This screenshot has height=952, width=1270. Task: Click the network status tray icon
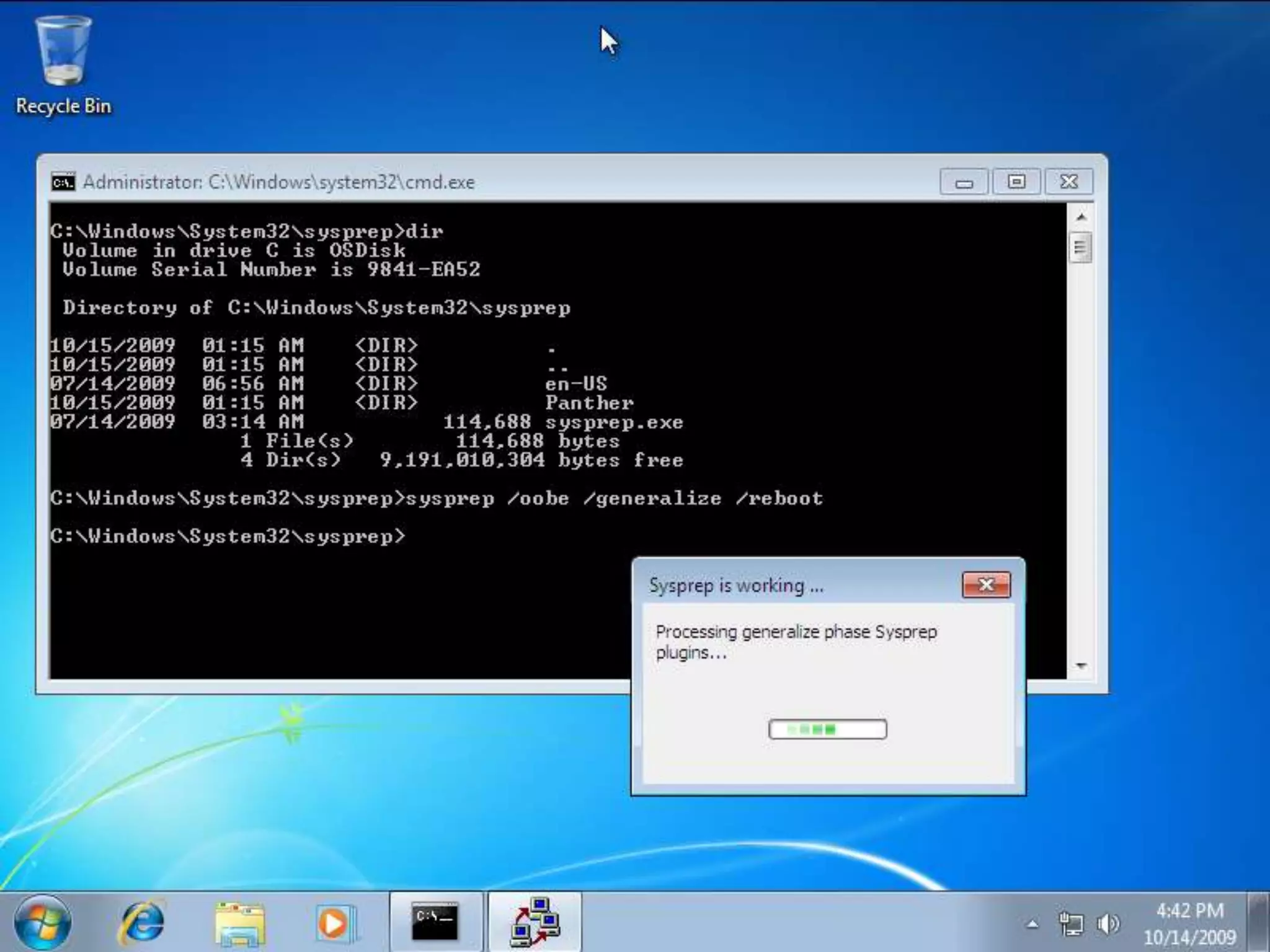click(1070, 924)
